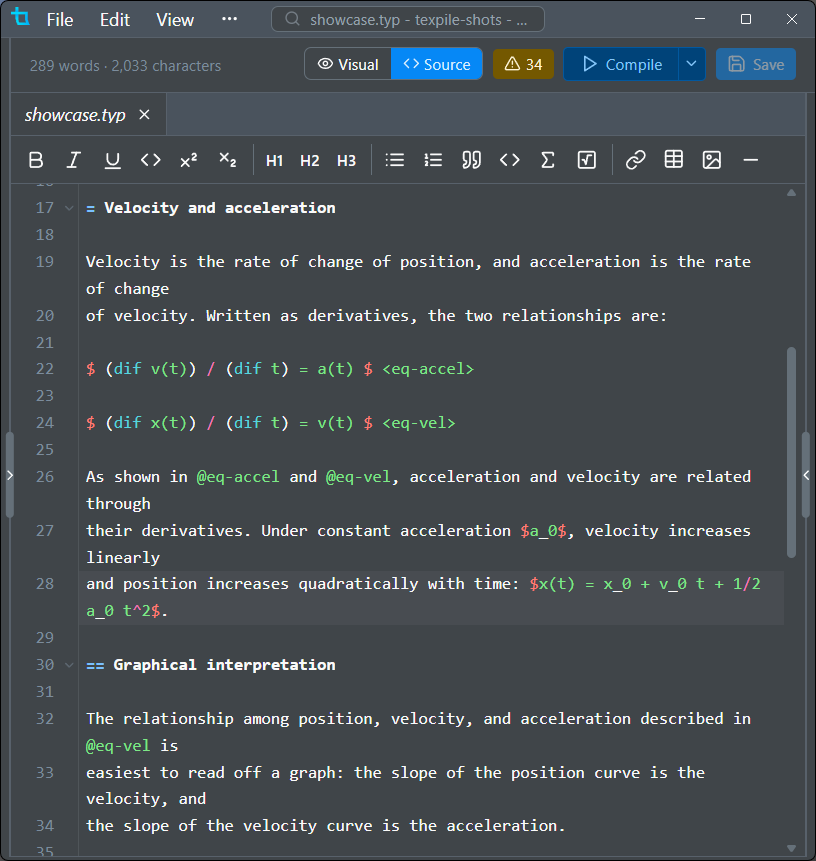Expand the right side panel
This screenshot has width=816, height=861.
(806, 475)
